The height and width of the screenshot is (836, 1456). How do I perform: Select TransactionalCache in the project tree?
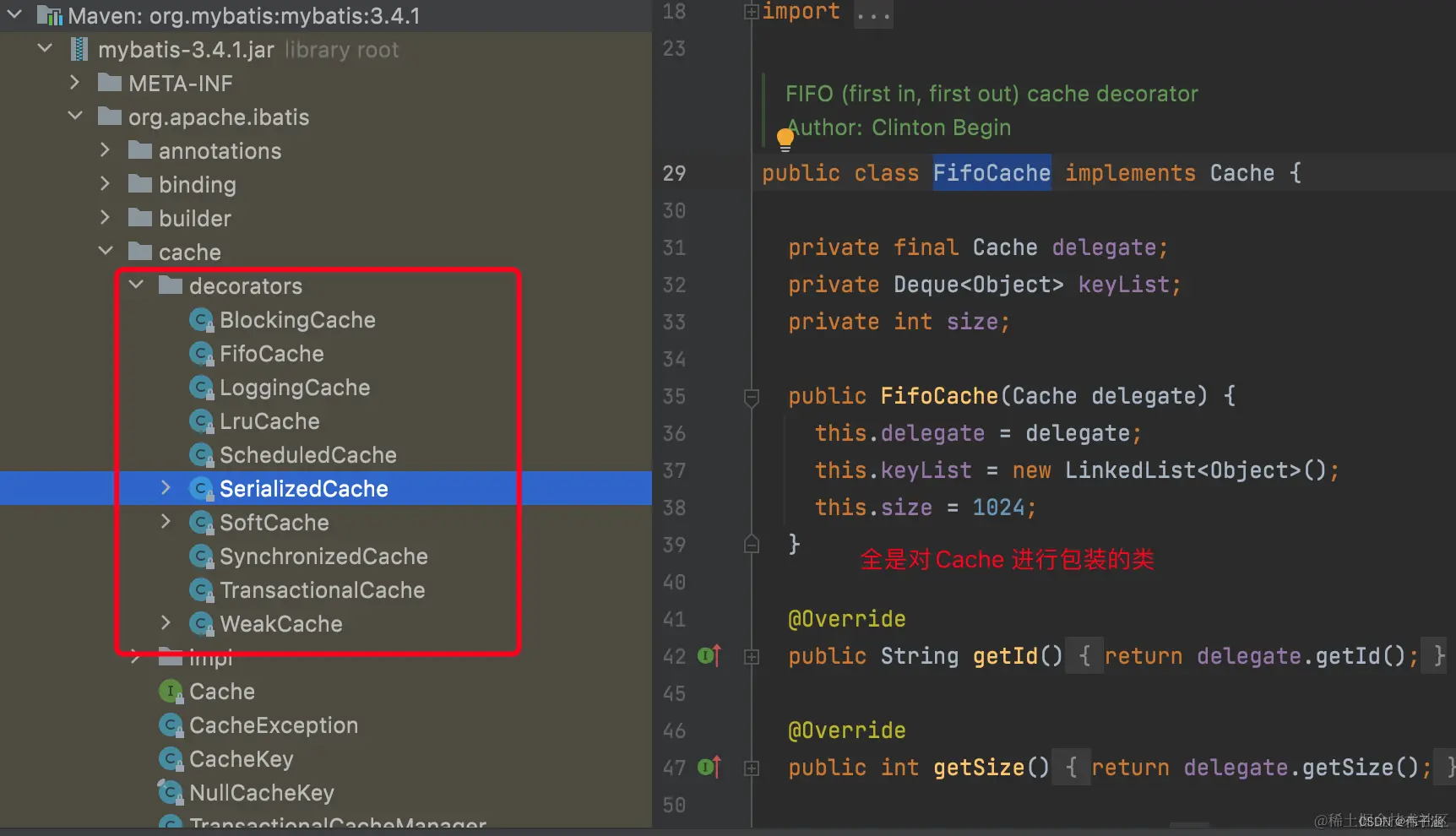pos(323,590)
